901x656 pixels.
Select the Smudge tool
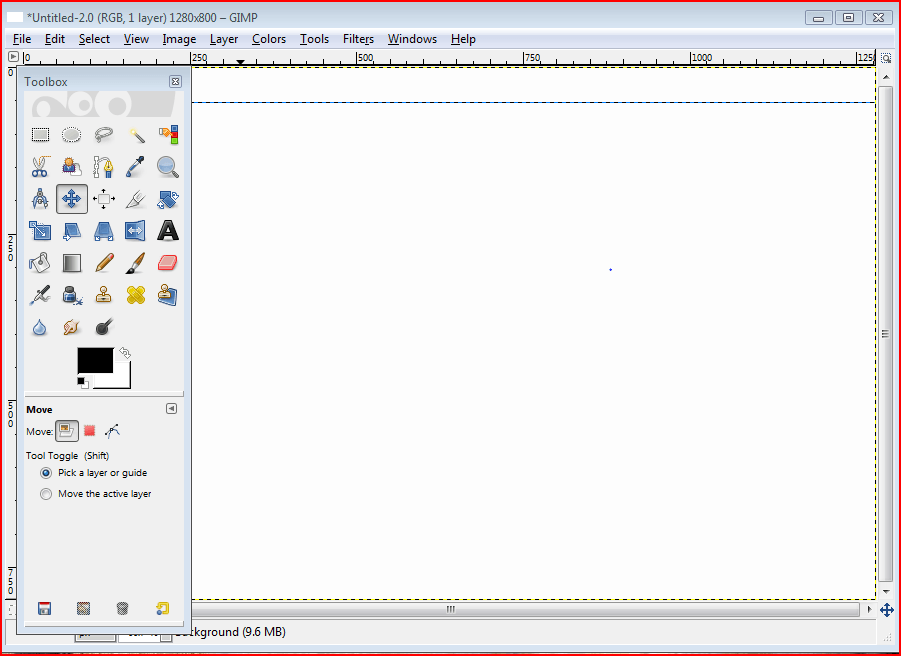(71, 326)
